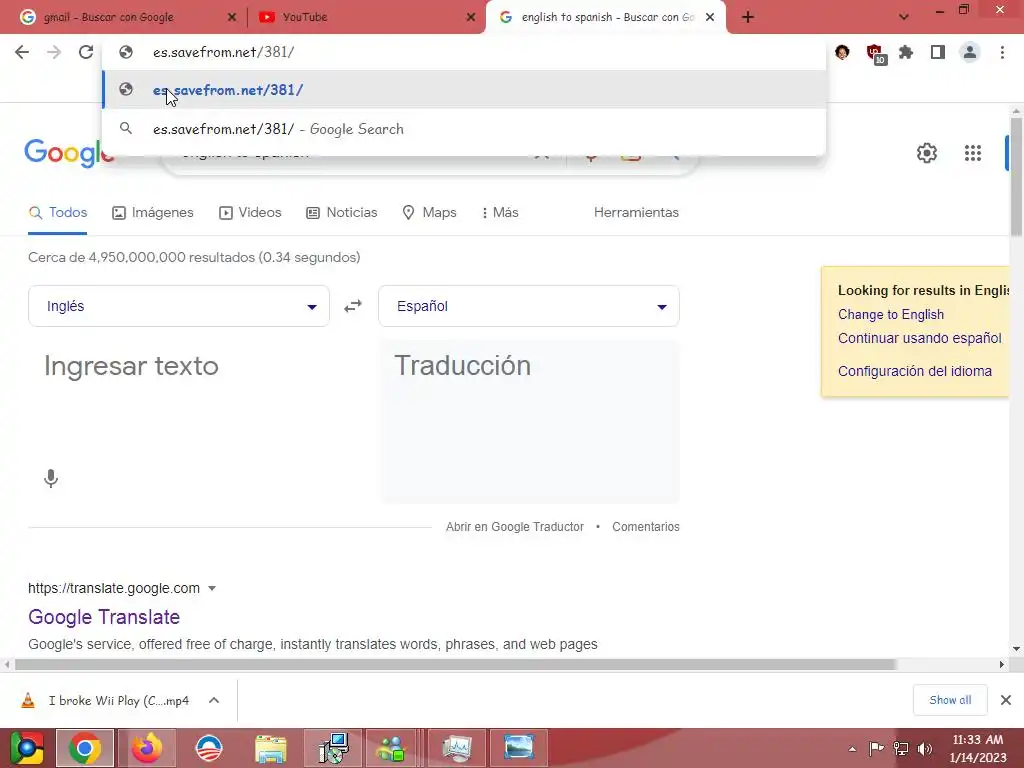The height and width of the screenshot is (768, 1024).
Task: Open Chrome's three-dot menu
Action: coord(1002,52)
